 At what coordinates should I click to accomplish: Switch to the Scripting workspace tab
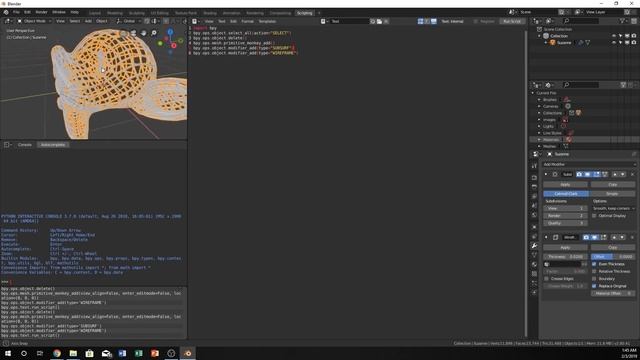[304, 13]
